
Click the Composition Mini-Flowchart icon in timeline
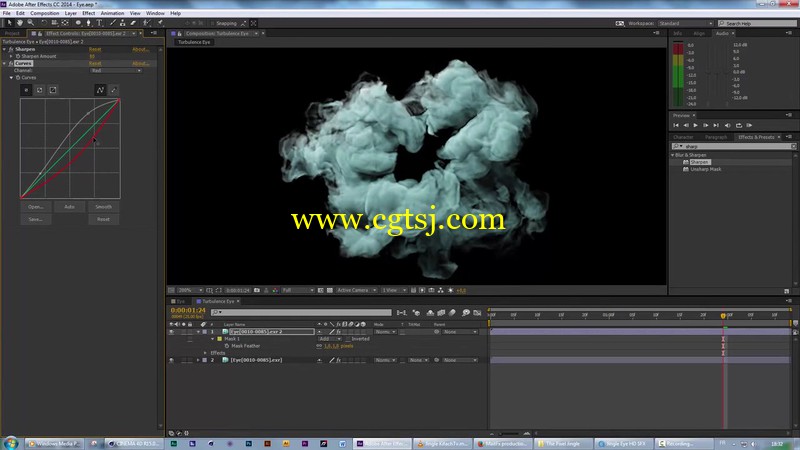pyautogui.click(x=402, y=313)
